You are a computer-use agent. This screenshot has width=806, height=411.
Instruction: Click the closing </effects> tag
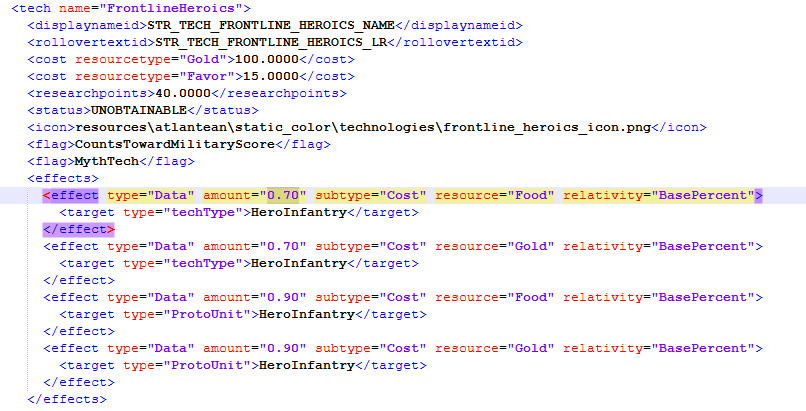click(x=67, y=399)
